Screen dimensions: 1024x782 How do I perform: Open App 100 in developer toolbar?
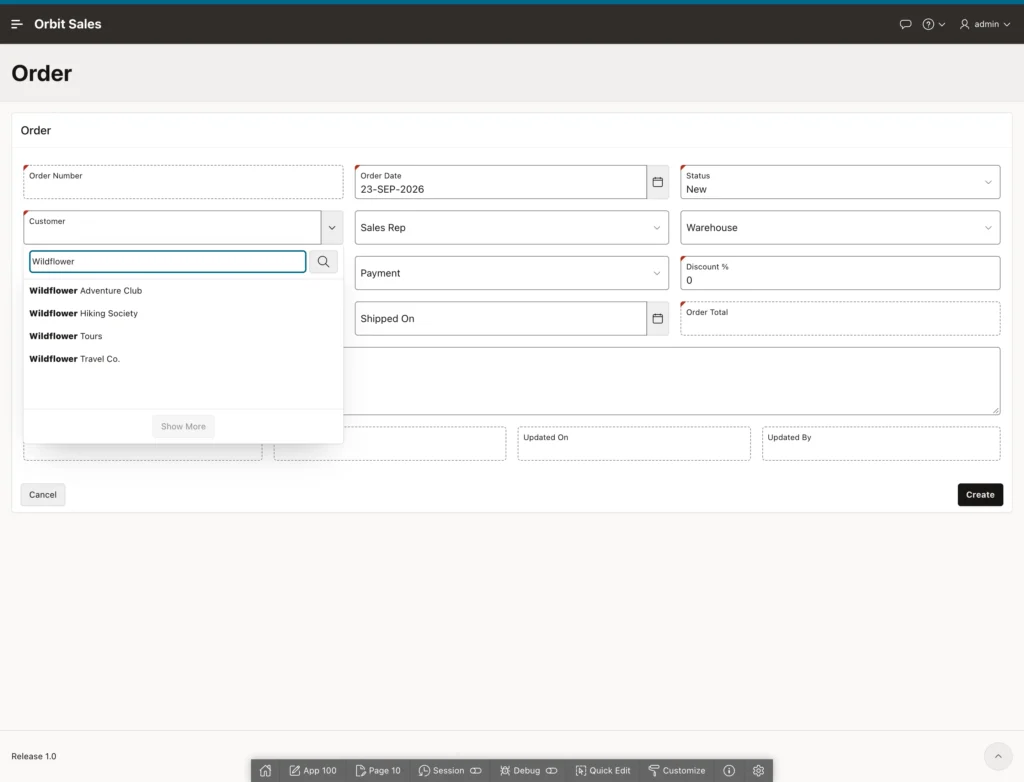coord(313,771)
